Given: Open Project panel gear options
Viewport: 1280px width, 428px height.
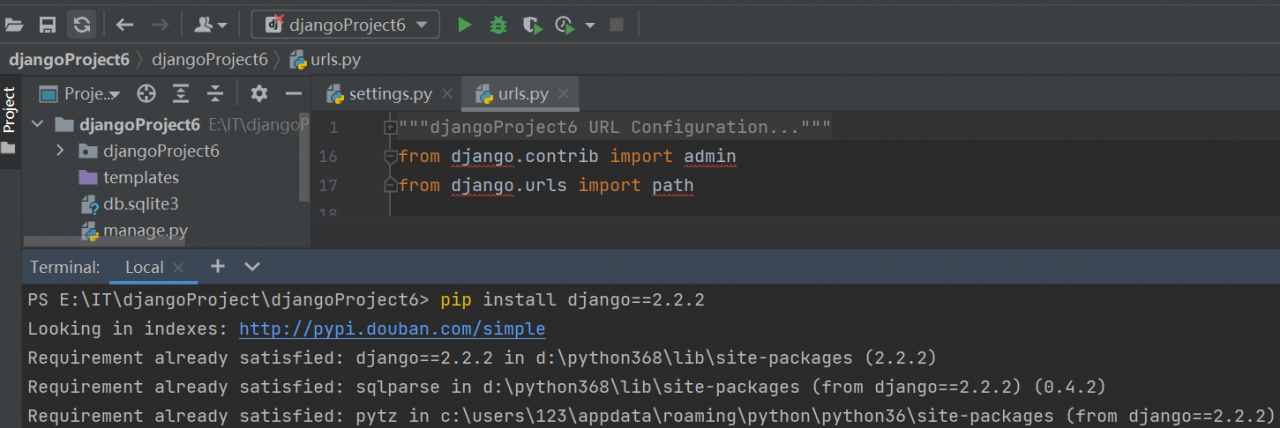Looking at the screenshot, I should pos(259,94).
